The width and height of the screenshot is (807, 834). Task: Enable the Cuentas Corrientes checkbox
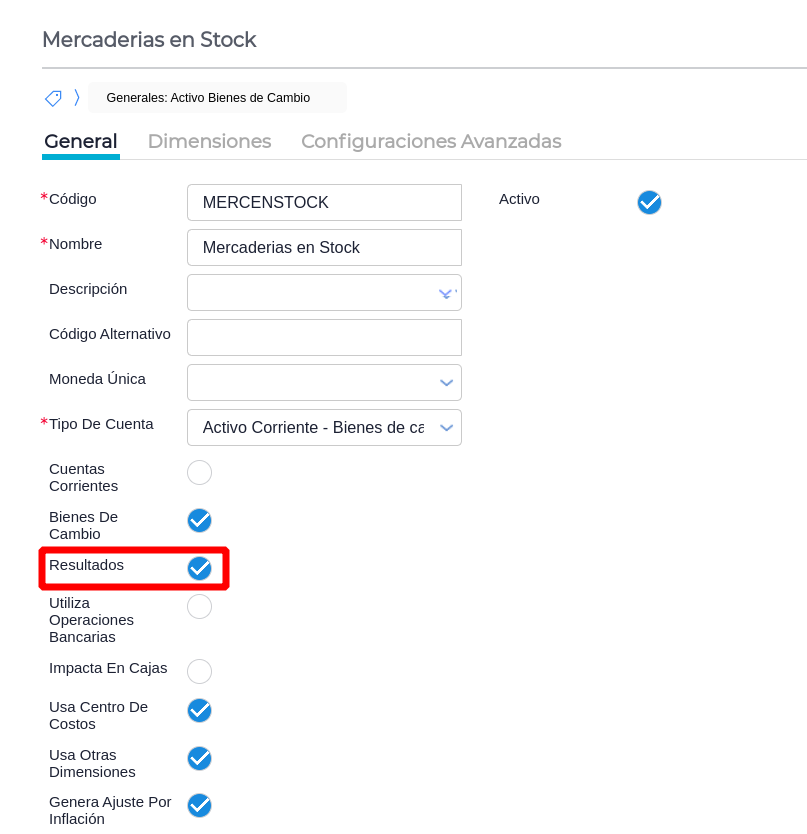(x=200, y=472)
